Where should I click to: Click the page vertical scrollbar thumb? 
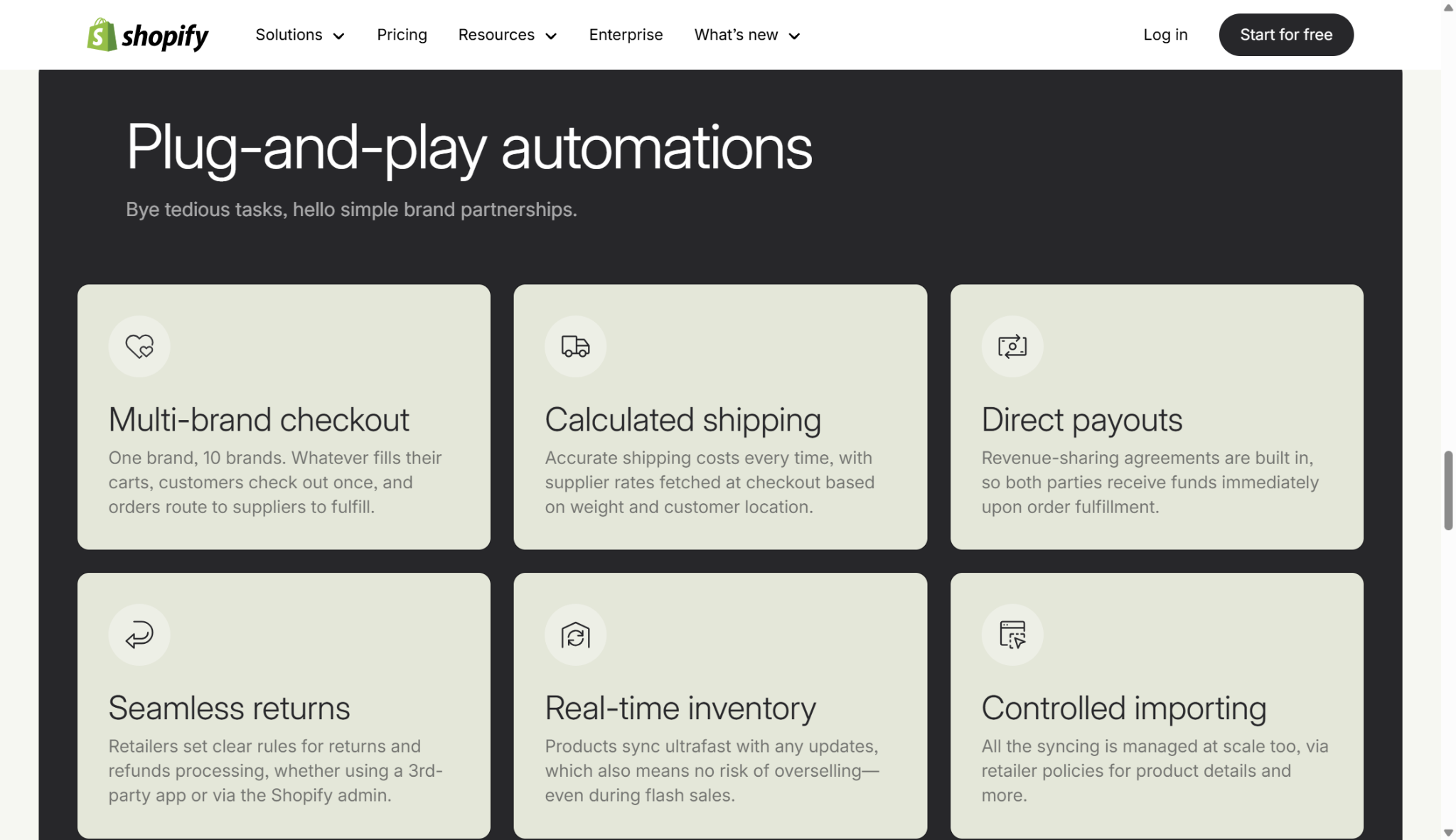click(x=1448, y=490)
